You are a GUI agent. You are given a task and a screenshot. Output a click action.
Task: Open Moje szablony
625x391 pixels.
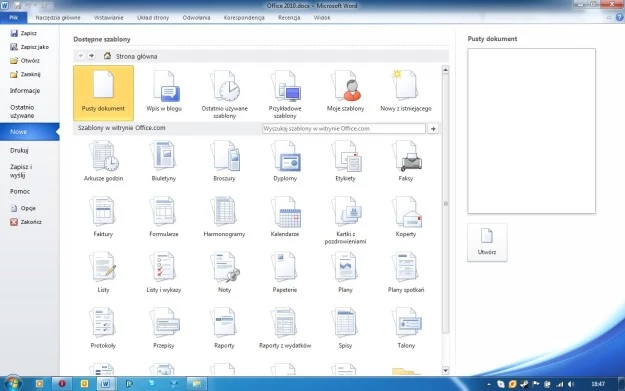[346, 91]
